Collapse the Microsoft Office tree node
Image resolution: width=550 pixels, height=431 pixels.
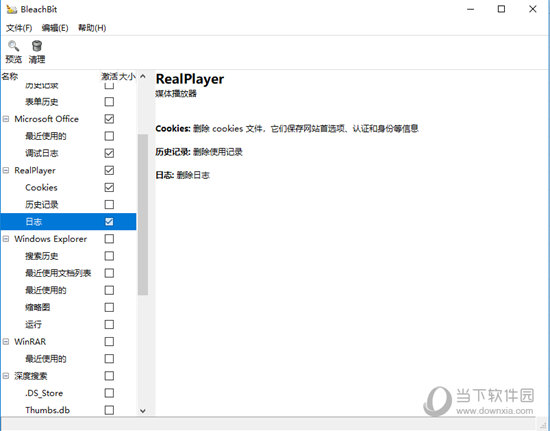pos(6,119)
